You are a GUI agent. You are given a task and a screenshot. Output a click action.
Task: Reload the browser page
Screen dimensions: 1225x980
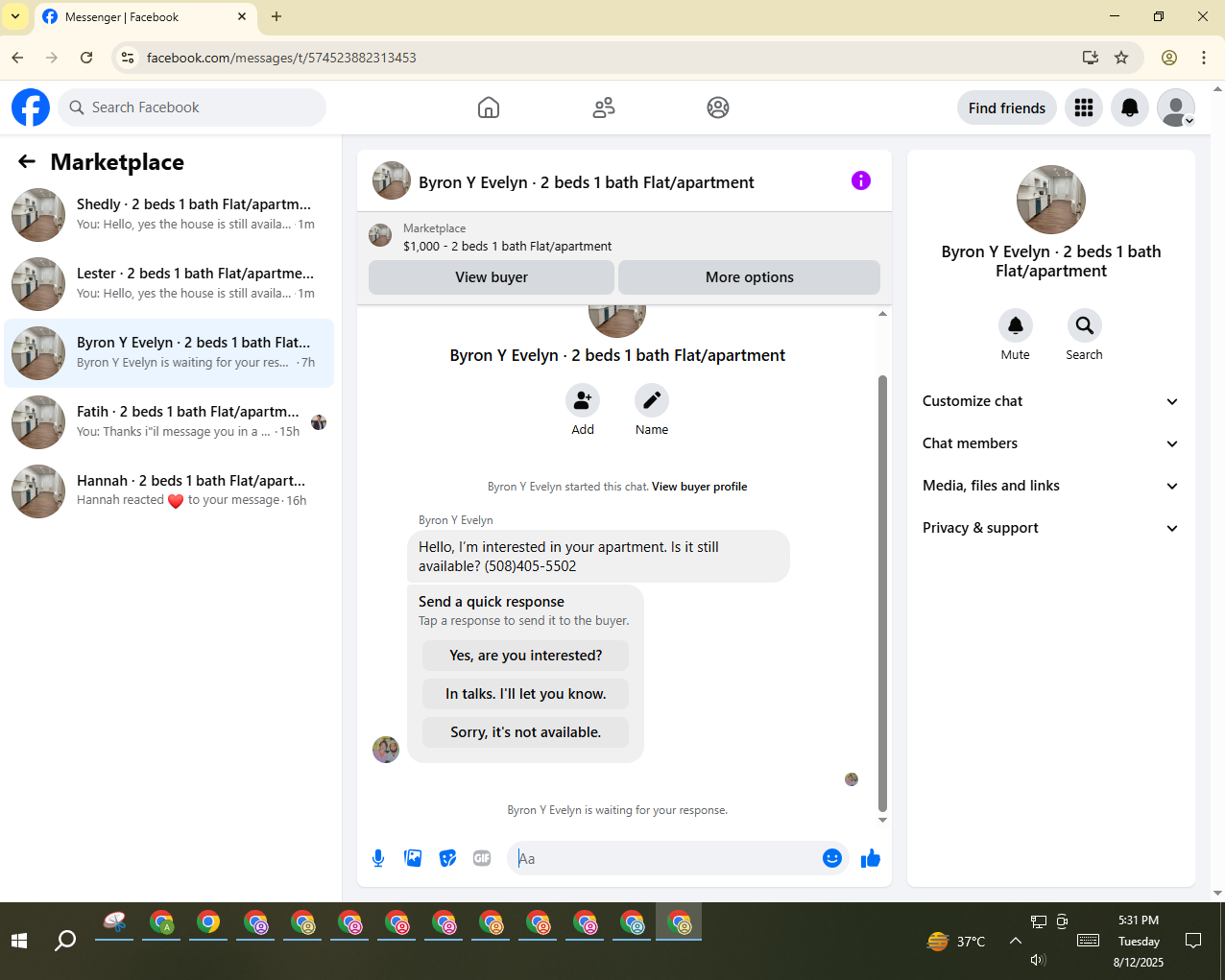pos(86,58)
